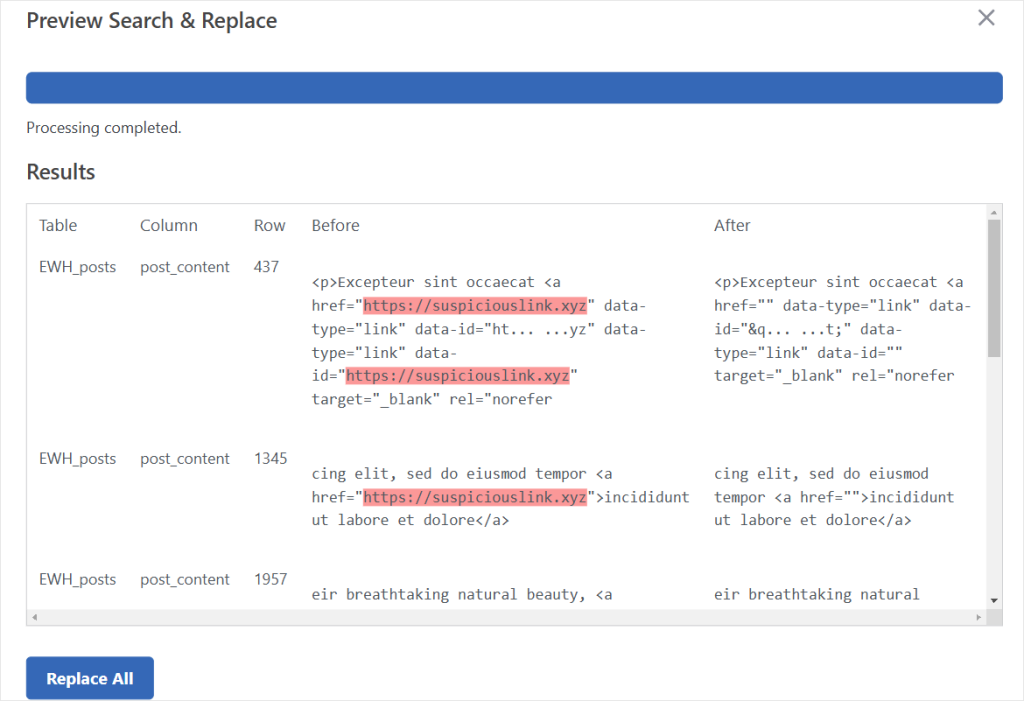The width and height of the screenshot is (1024, 701).
Task: Click the highlighted suspiciouslink URL in row 1345
Action: [x=474, y=497]
